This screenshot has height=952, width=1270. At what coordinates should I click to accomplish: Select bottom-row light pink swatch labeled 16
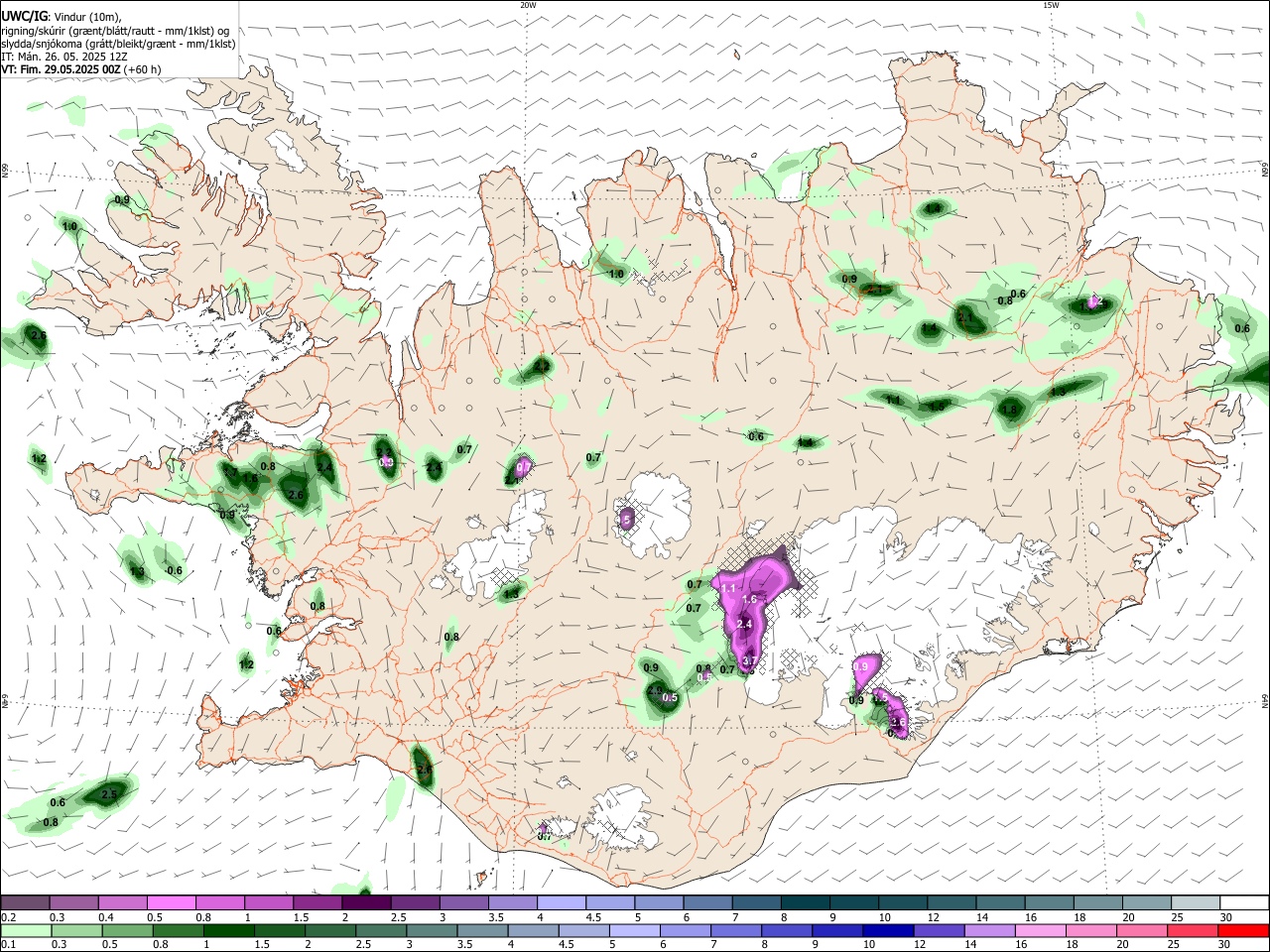click(1042, 931)
